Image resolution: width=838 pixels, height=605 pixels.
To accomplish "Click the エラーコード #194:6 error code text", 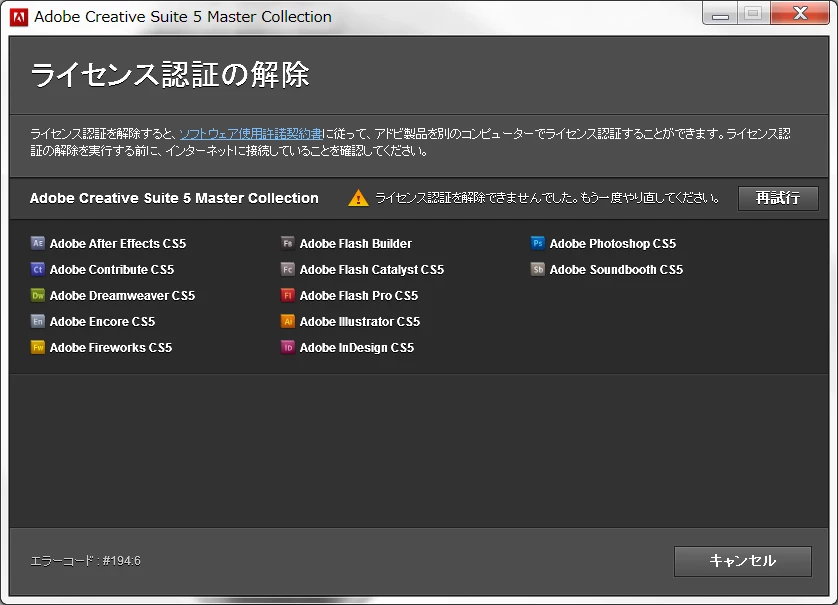I will click(85, 561).
